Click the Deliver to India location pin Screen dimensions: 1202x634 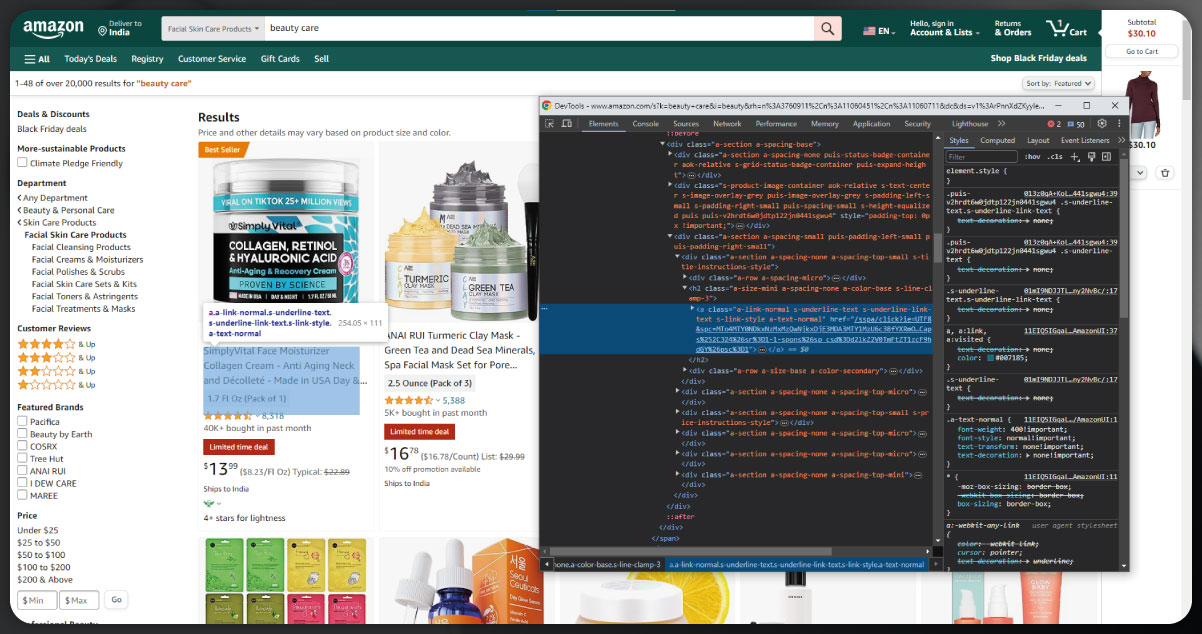point(103,32)
